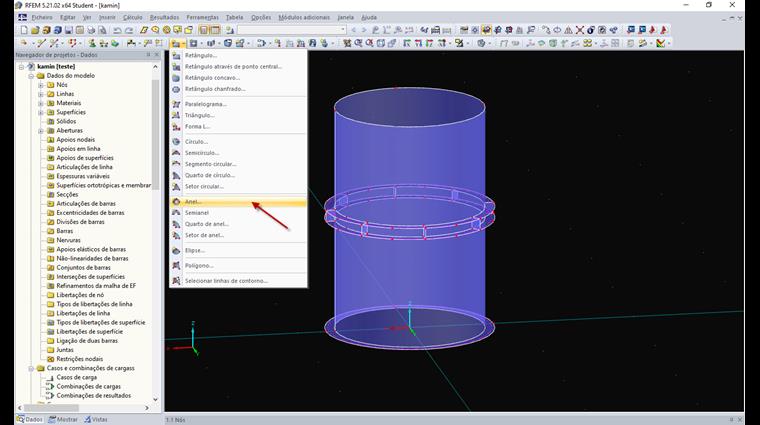This screenshot has width=760, height=425.
Task: Select Casos de carga tree item
Action: (76, 378)
